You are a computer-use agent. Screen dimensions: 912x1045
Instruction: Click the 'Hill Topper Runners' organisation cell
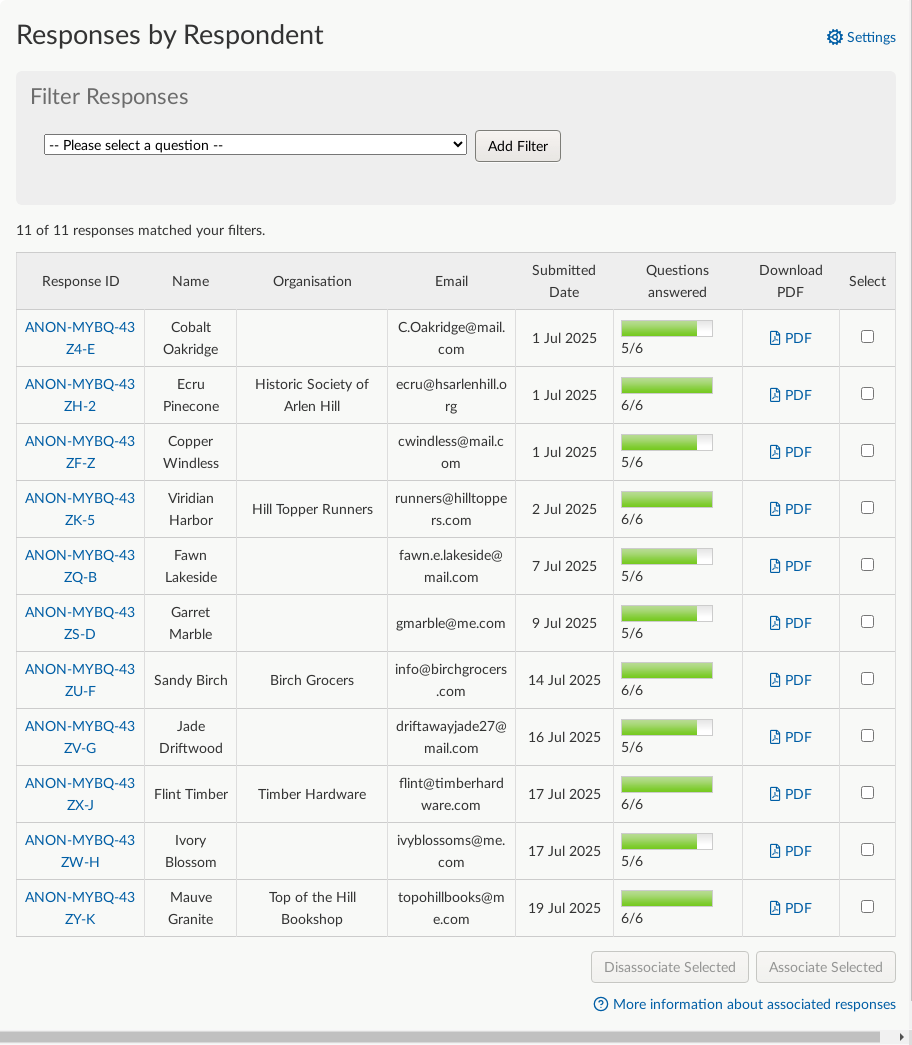(x=312, y=509)
